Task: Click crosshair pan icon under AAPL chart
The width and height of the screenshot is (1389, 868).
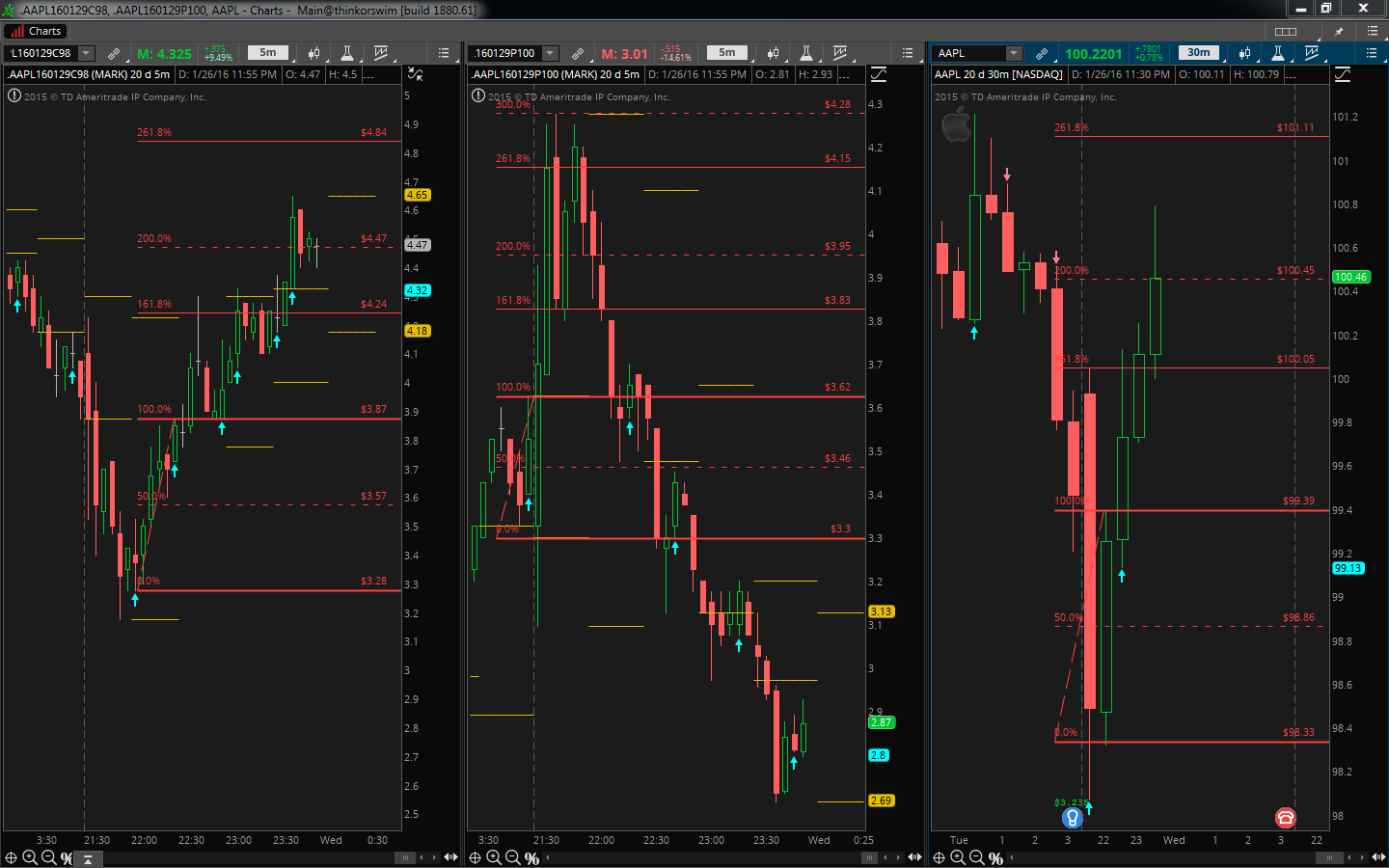Action: point(939,857)
